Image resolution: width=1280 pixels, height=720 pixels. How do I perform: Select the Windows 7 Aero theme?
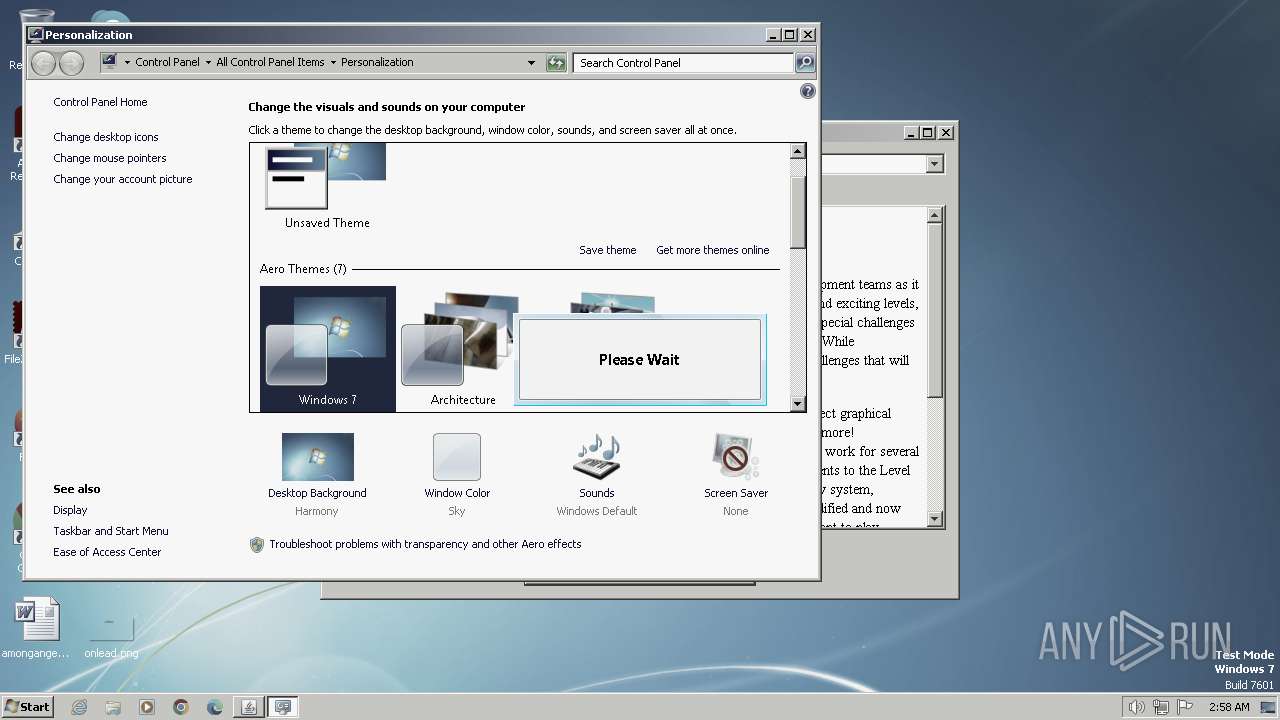(328, 348)
